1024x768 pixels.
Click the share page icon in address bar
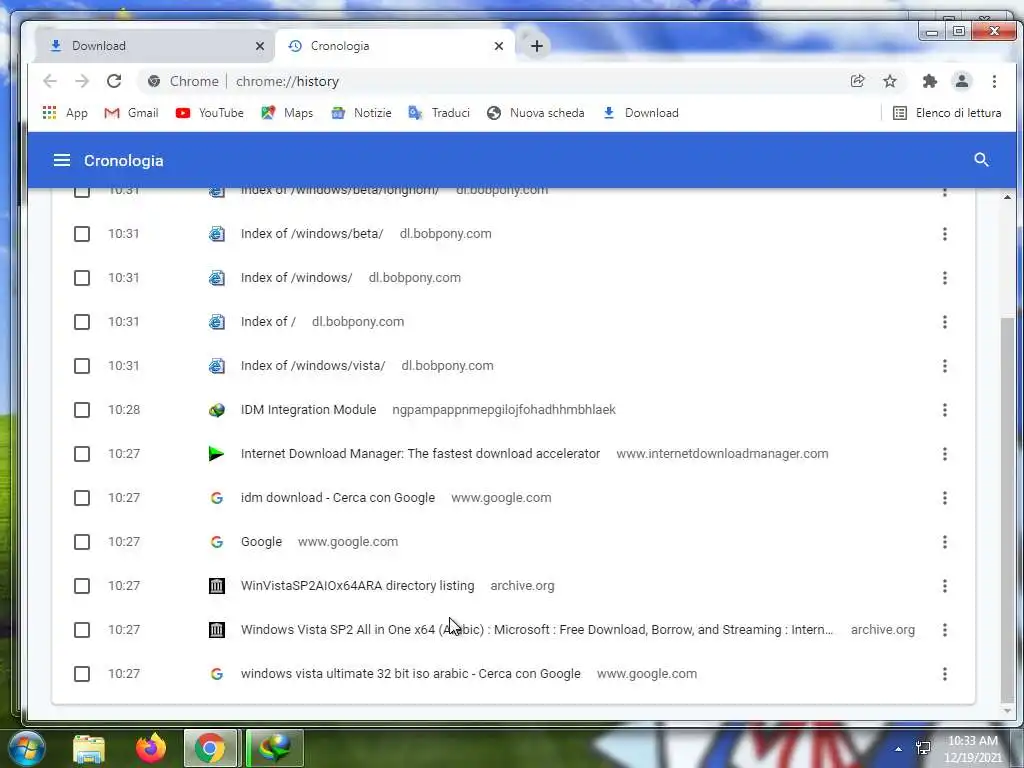click(857, 81)
